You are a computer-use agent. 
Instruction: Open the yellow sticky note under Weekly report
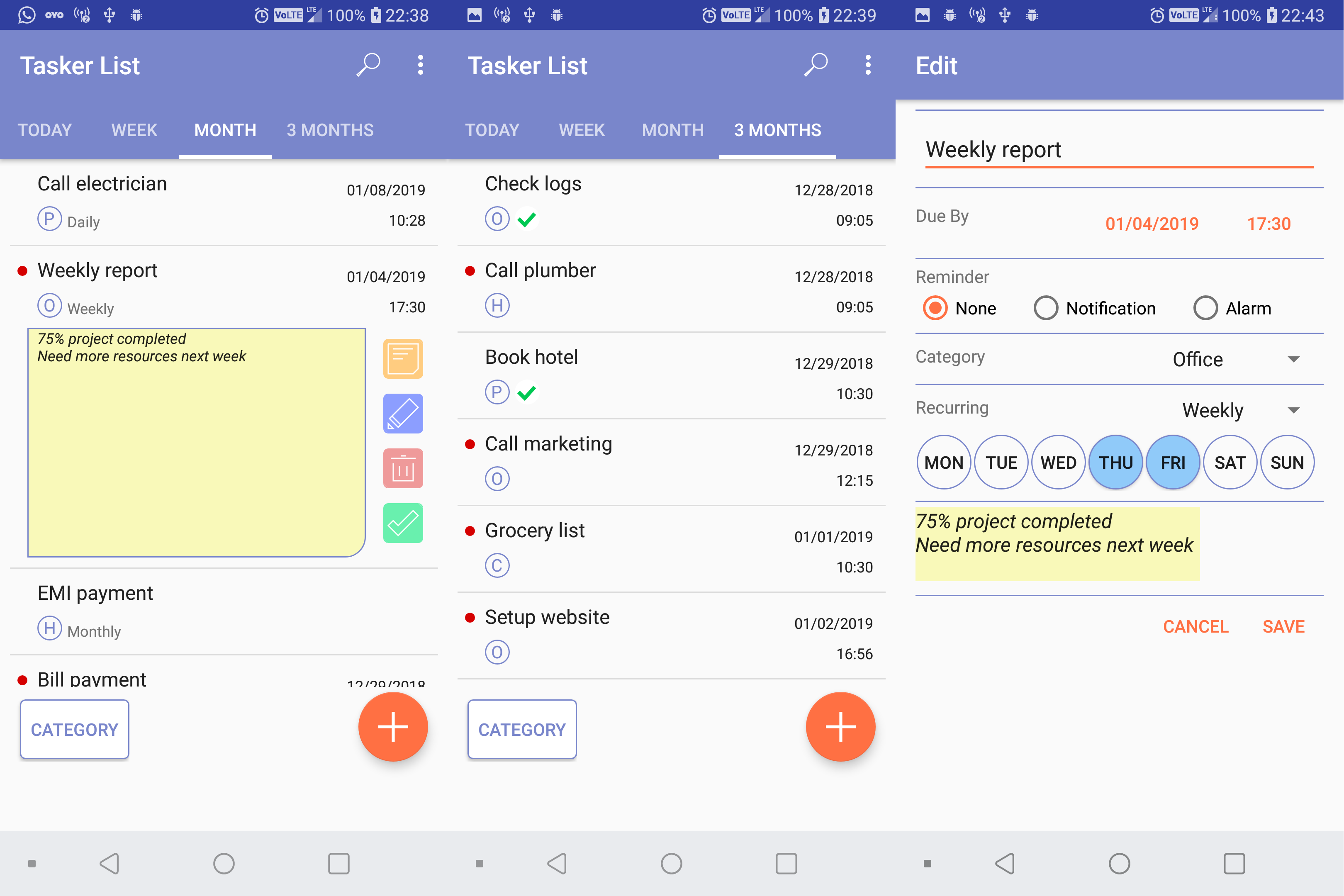197,442
